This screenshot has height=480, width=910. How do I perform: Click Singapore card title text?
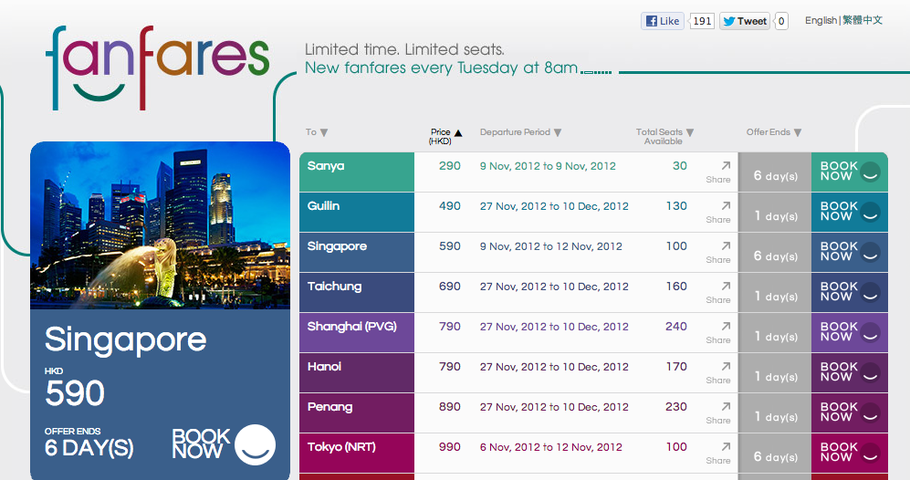coord(125,340)
